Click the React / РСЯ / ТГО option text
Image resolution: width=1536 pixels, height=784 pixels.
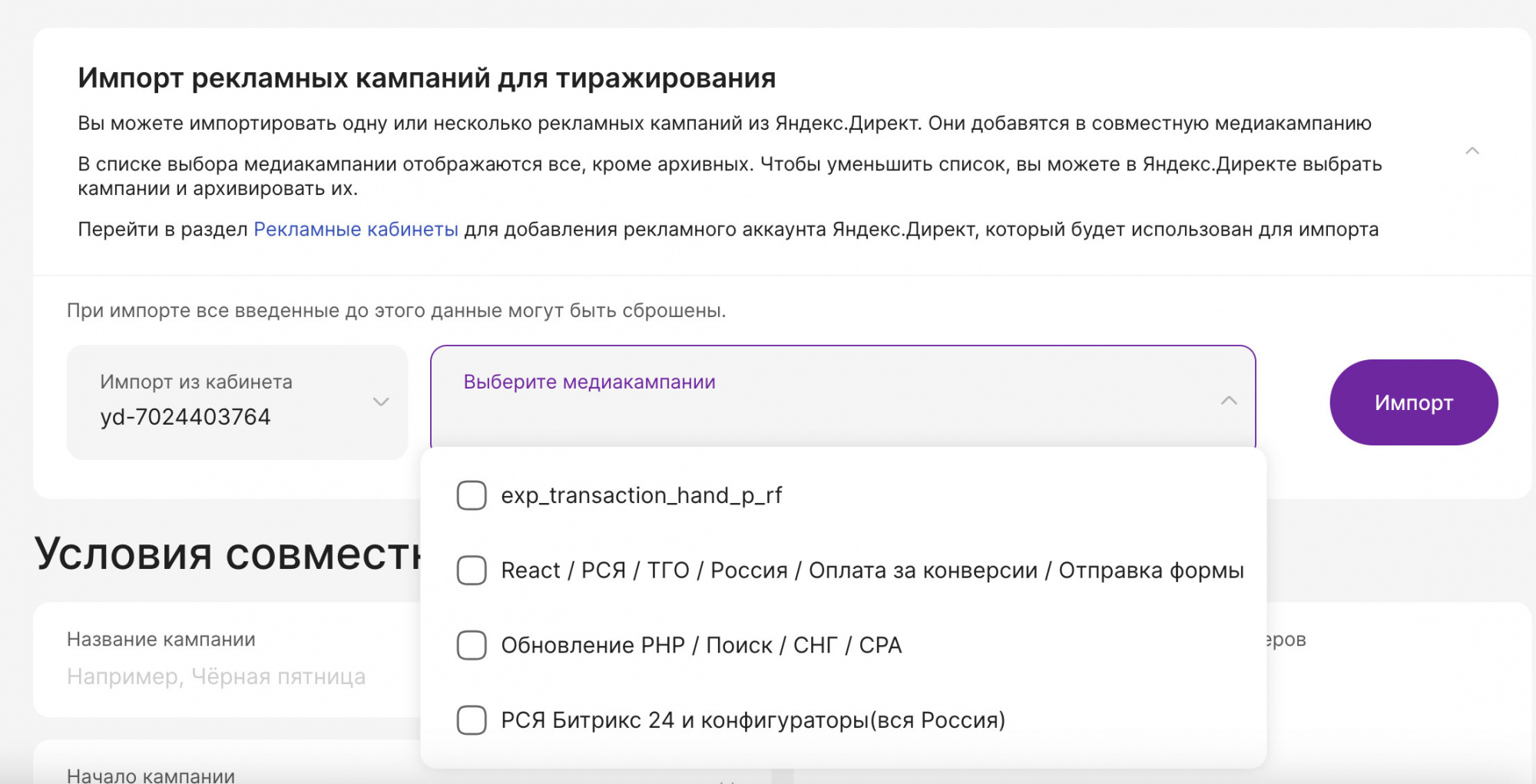coord(872,571)
